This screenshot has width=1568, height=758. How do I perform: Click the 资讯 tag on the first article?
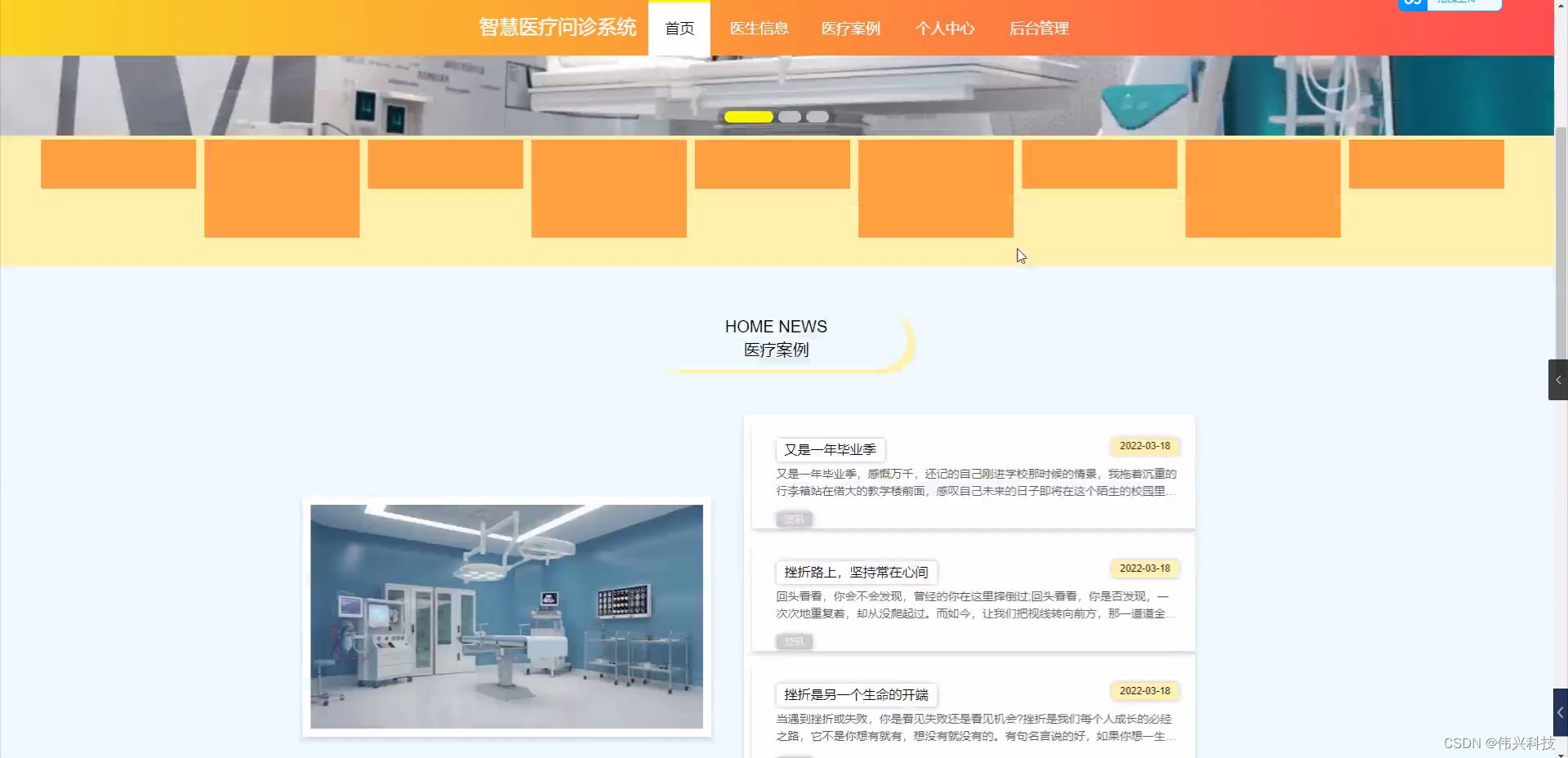tap(794, 519)
